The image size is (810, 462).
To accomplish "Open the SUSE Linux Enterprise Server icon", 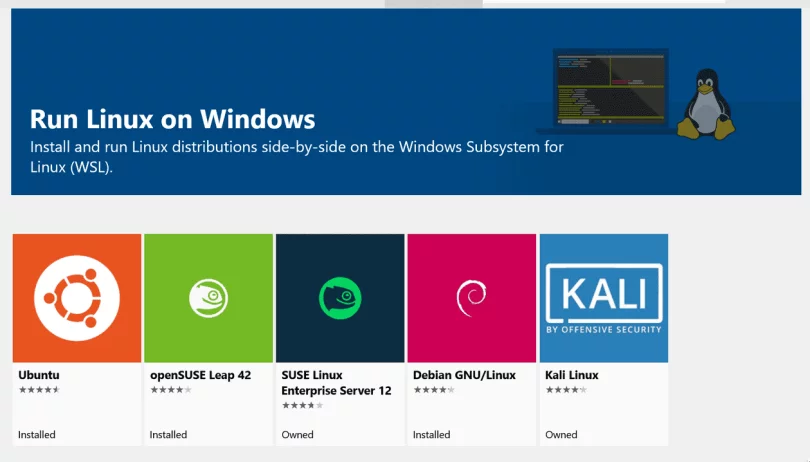I will pyautogui.click(x=340, y=298).
